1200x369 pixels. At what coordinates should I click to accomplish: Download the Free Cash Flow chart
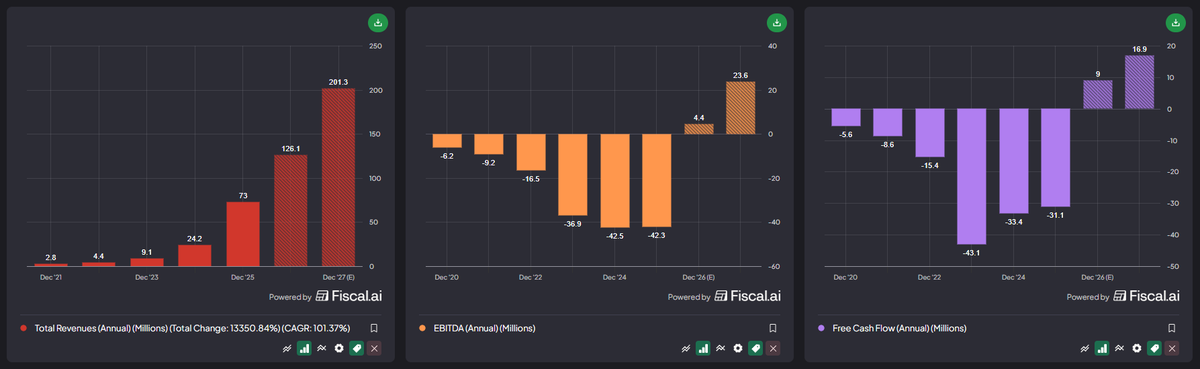1176,22
